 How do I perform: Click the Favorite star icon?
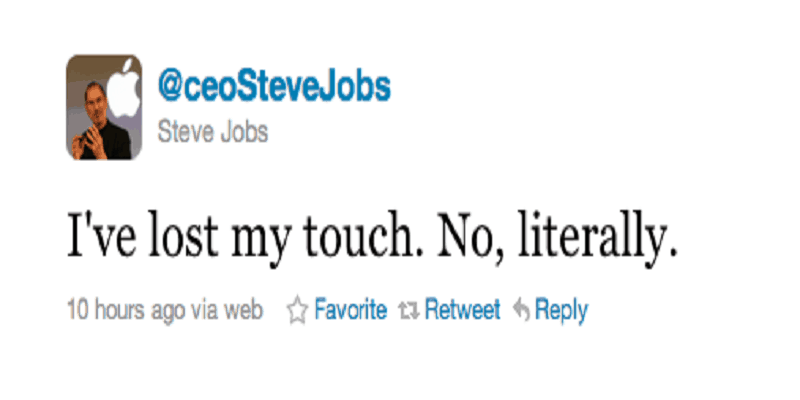tap(296, 311)
